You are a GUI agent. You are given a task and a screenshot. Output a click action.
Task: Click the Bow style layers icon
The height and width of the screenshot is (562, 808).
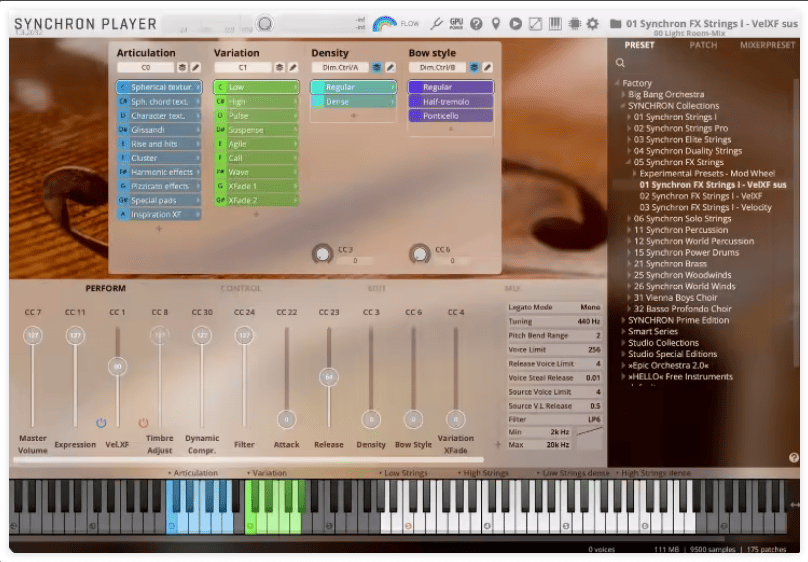pos(474,67)
